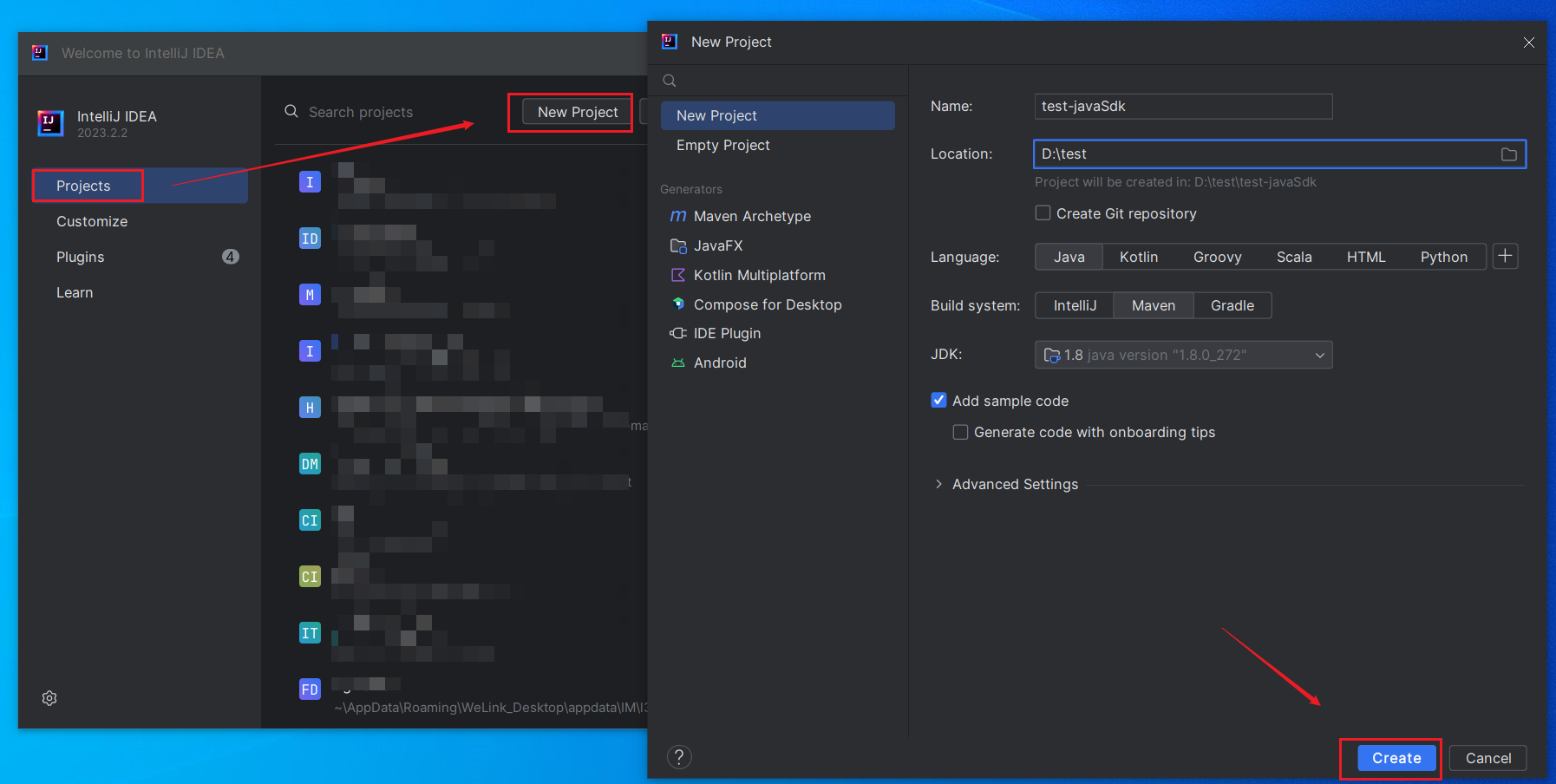
Task: Open Projects tab in Welcome window
Action: (140, 186)
